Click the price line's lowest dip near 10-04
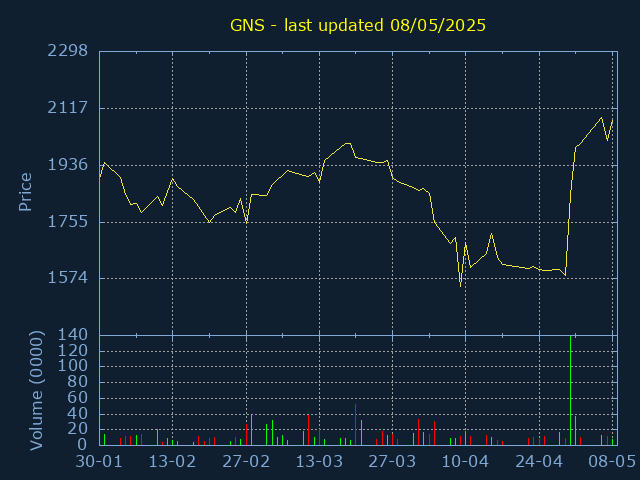 460,286
